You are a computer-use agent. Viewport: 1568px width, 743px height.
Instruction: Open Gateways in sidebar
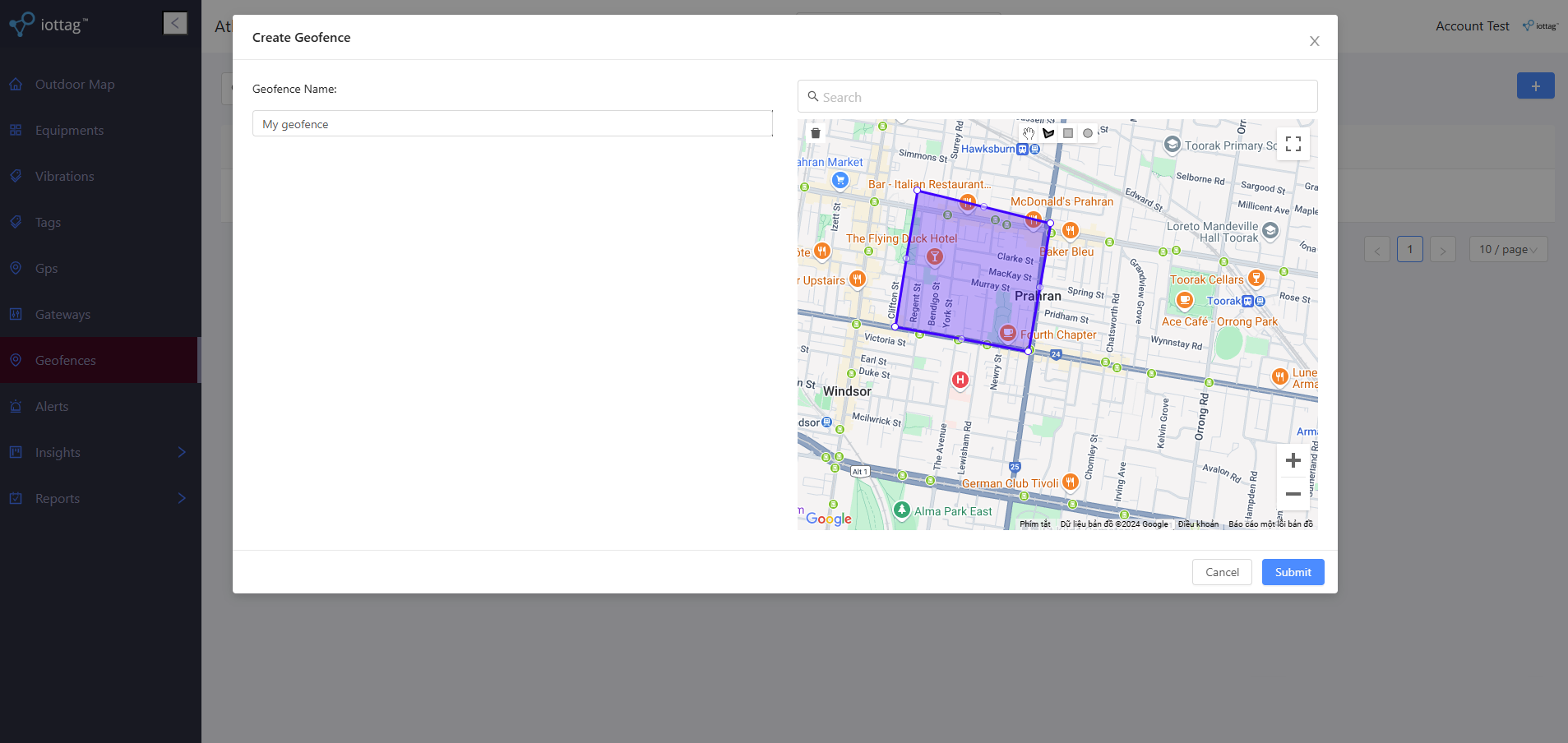(x=100, y=315)
